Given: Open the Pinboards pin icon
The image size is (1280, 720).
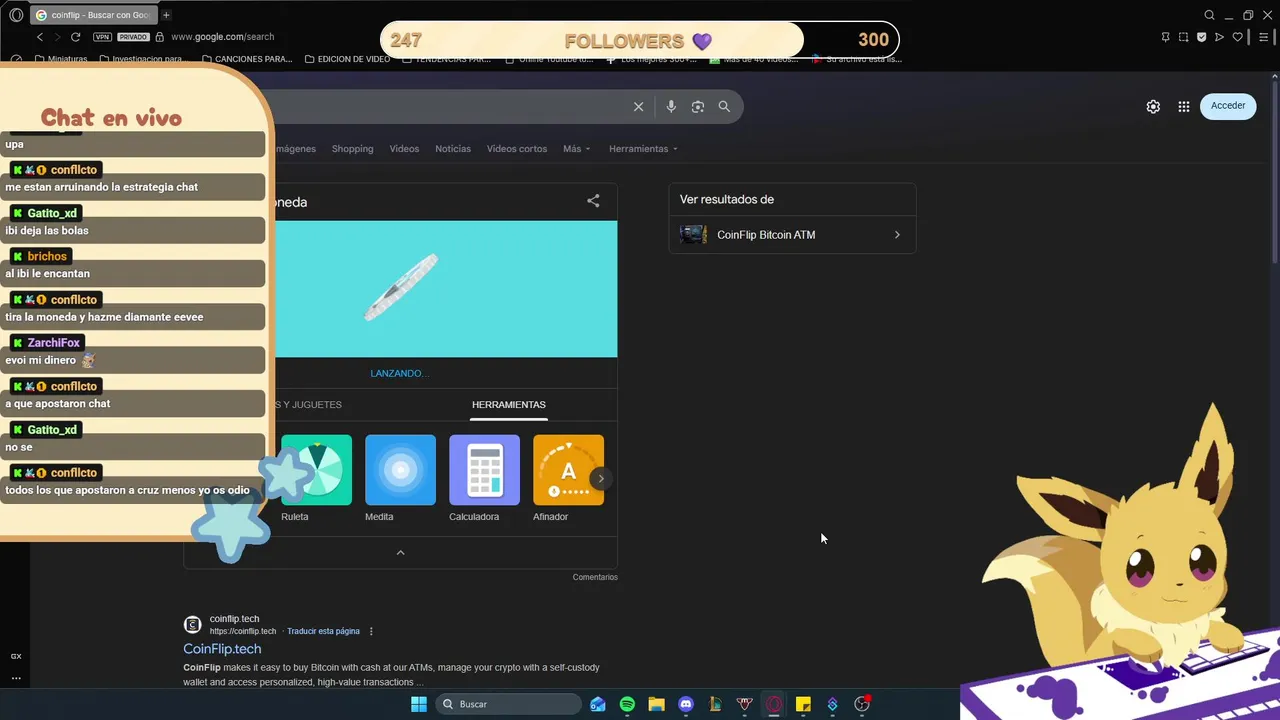Looking at the screenshot, I should tap(1166, 37).
